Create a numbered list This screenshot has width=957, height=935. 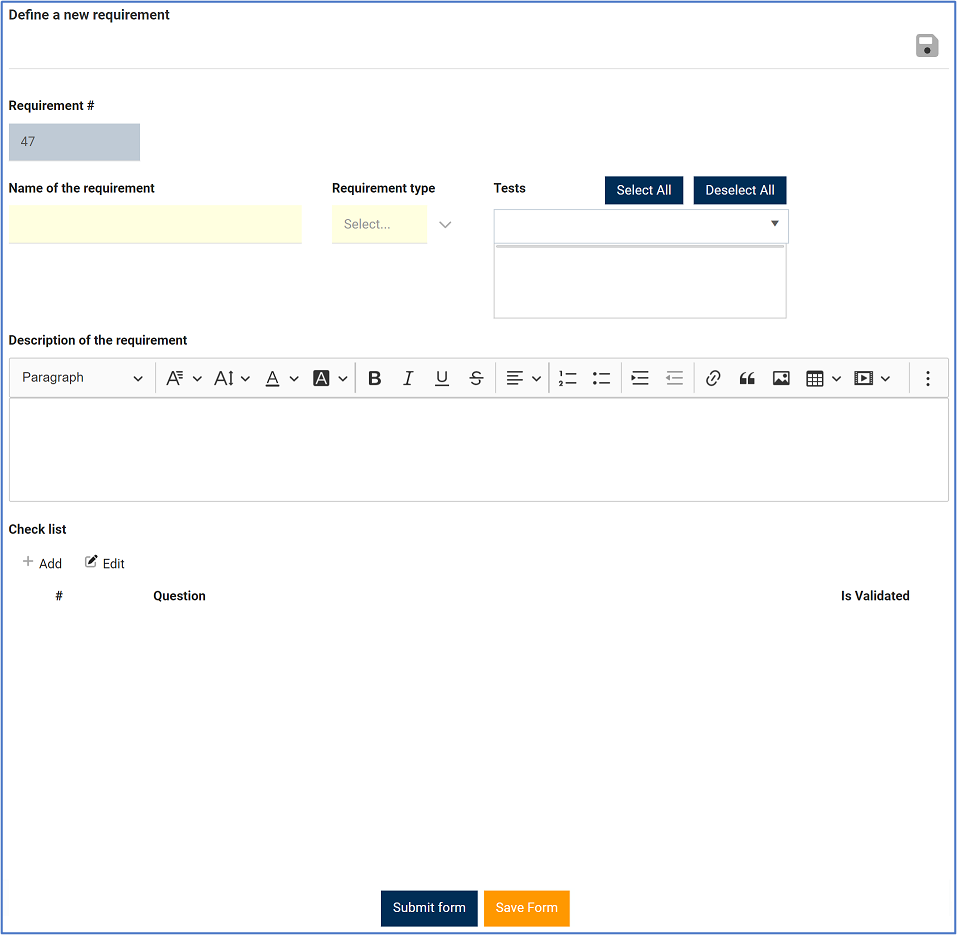point(567,378)
